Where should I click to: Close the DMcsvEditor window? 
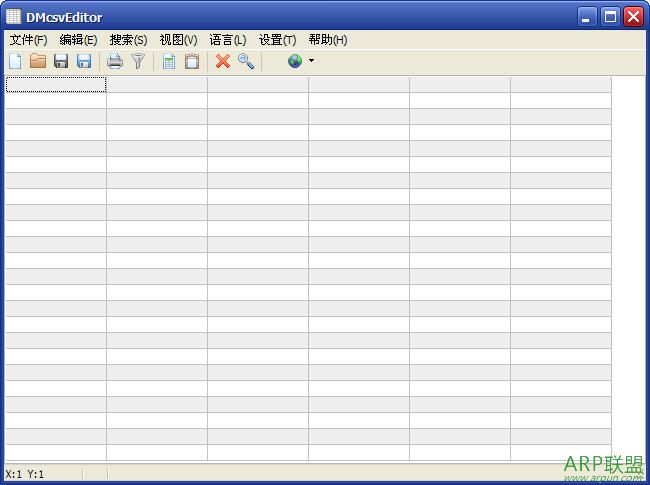(x=633, y=17)
